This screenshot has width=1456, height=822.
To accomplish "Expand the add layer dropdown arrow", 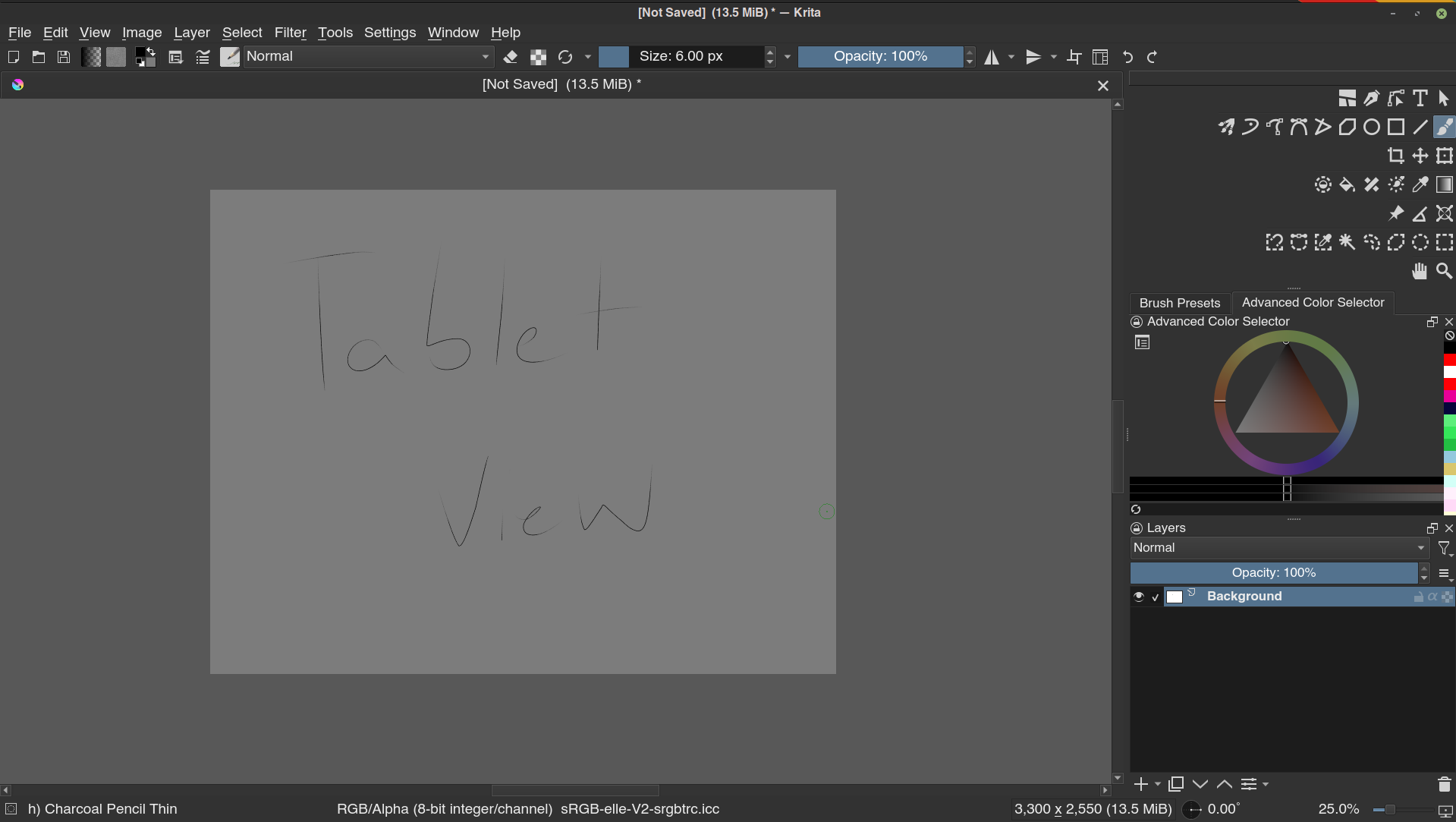I will pyautogui.click(x=1158, y=784).
